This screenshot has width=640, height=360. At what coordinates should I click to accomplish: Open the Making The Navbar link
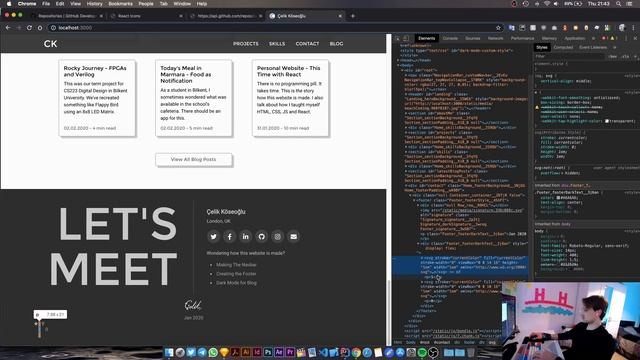point(236,265)
